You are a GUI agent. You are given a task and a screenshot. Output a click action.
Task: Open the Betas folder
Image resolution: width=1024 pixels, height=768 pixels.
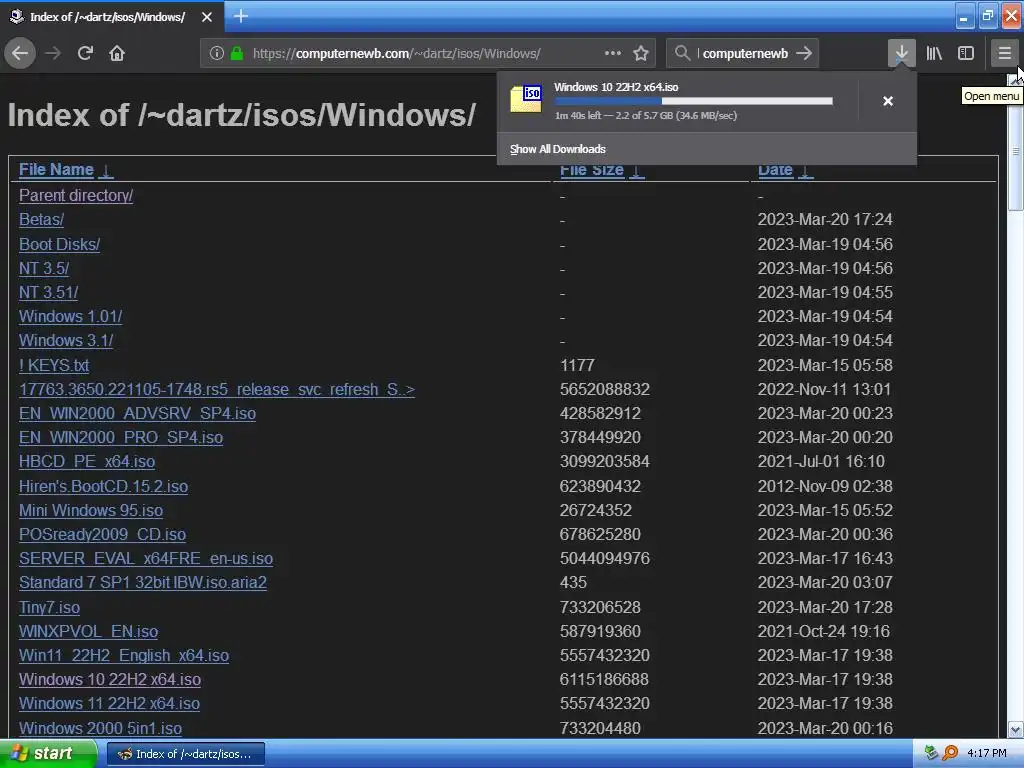(x=41, y=219)
